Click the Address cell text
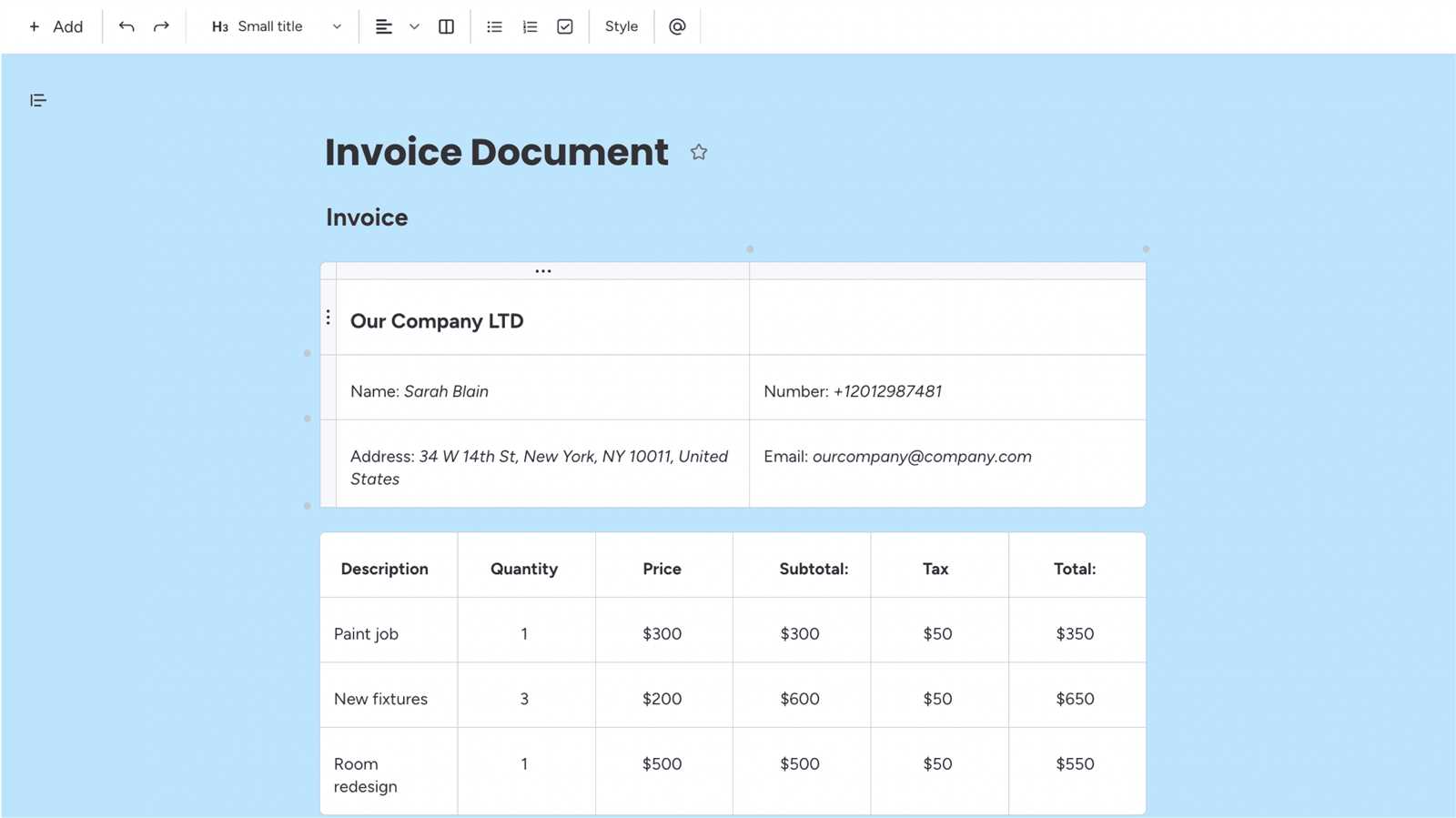Viewport: 1456px width, 818px height. tap(539, 468)
